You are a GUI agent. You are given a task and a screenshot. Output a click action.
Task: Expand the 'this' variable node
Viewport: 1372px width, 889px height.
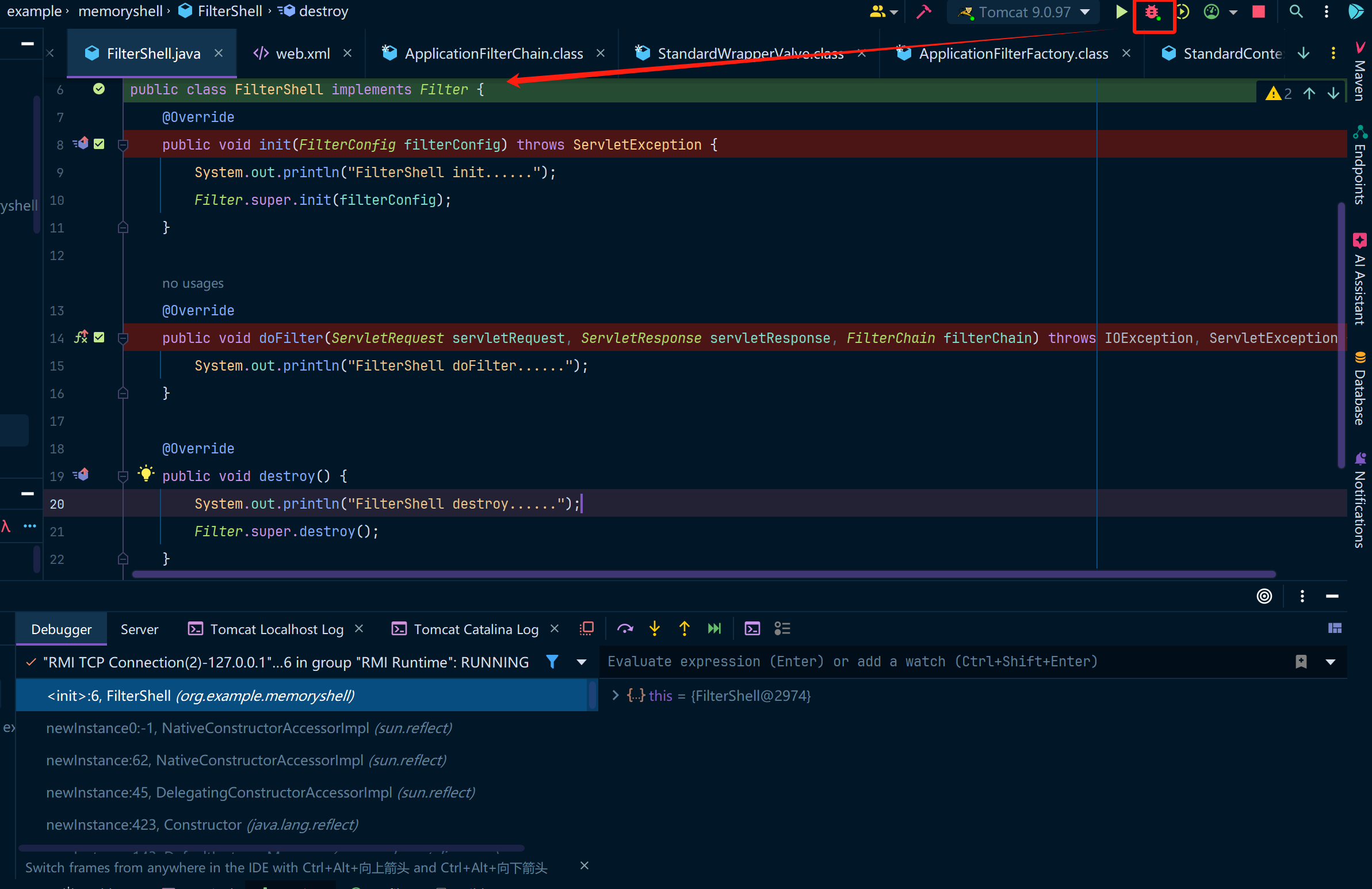tap(614, 695)
